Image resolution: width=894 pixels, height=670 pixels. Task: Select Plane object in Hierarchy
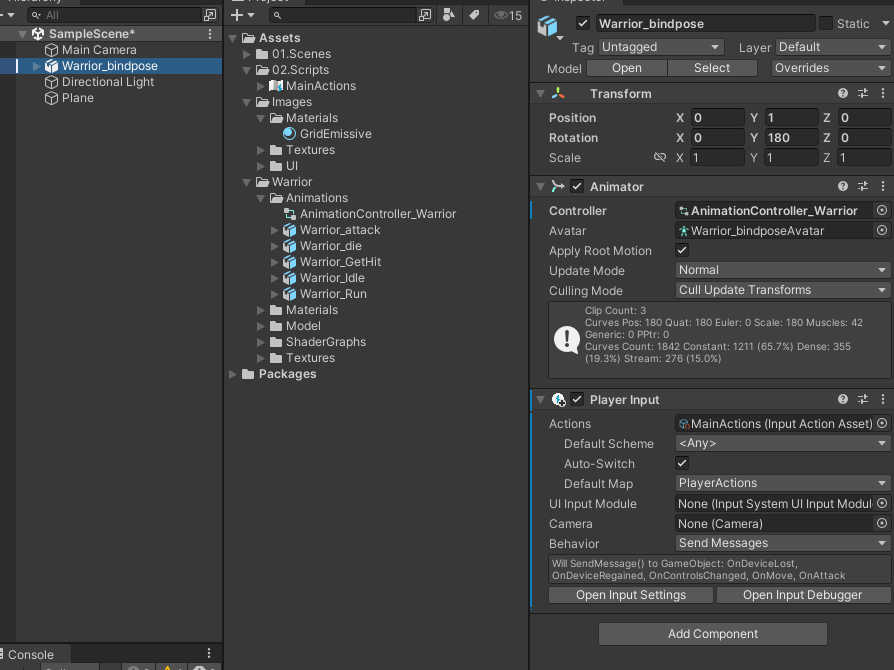tap(78, 98)
